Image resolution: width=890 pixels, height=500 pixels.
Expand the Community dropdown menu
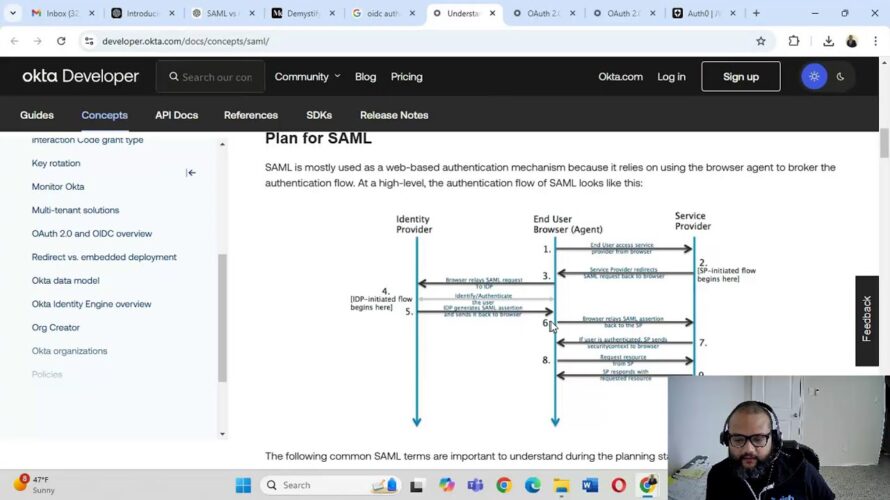coord(307,77)
